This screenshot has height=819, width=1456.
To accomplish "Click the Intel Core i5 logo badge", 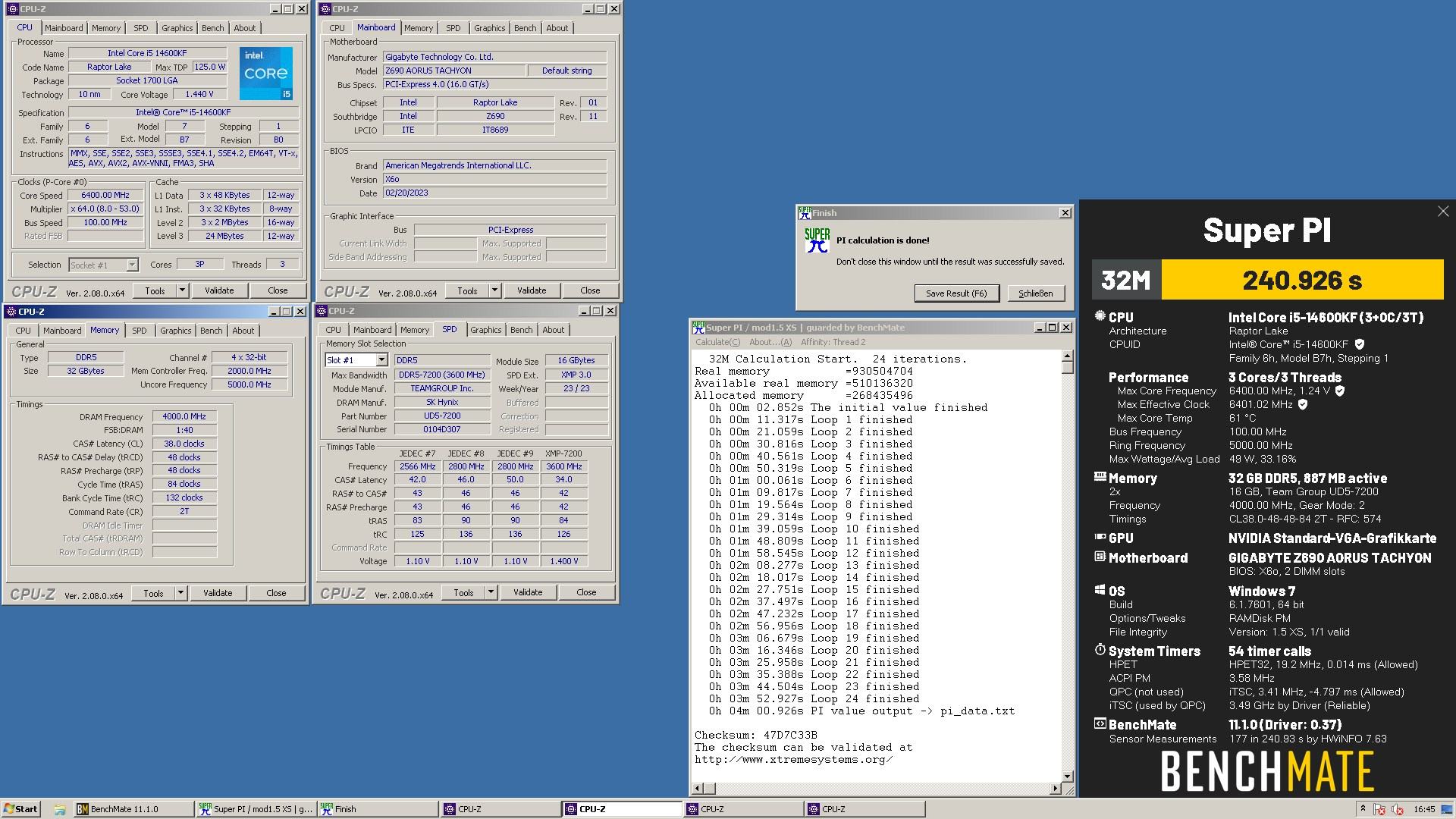I will click(266, 74).
